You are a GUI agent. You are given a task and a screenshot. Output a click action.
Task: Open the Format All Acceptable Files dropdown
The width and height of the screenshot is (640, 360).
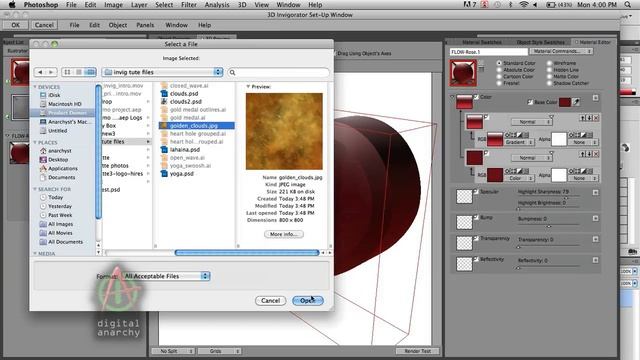(x=167, y=276)
